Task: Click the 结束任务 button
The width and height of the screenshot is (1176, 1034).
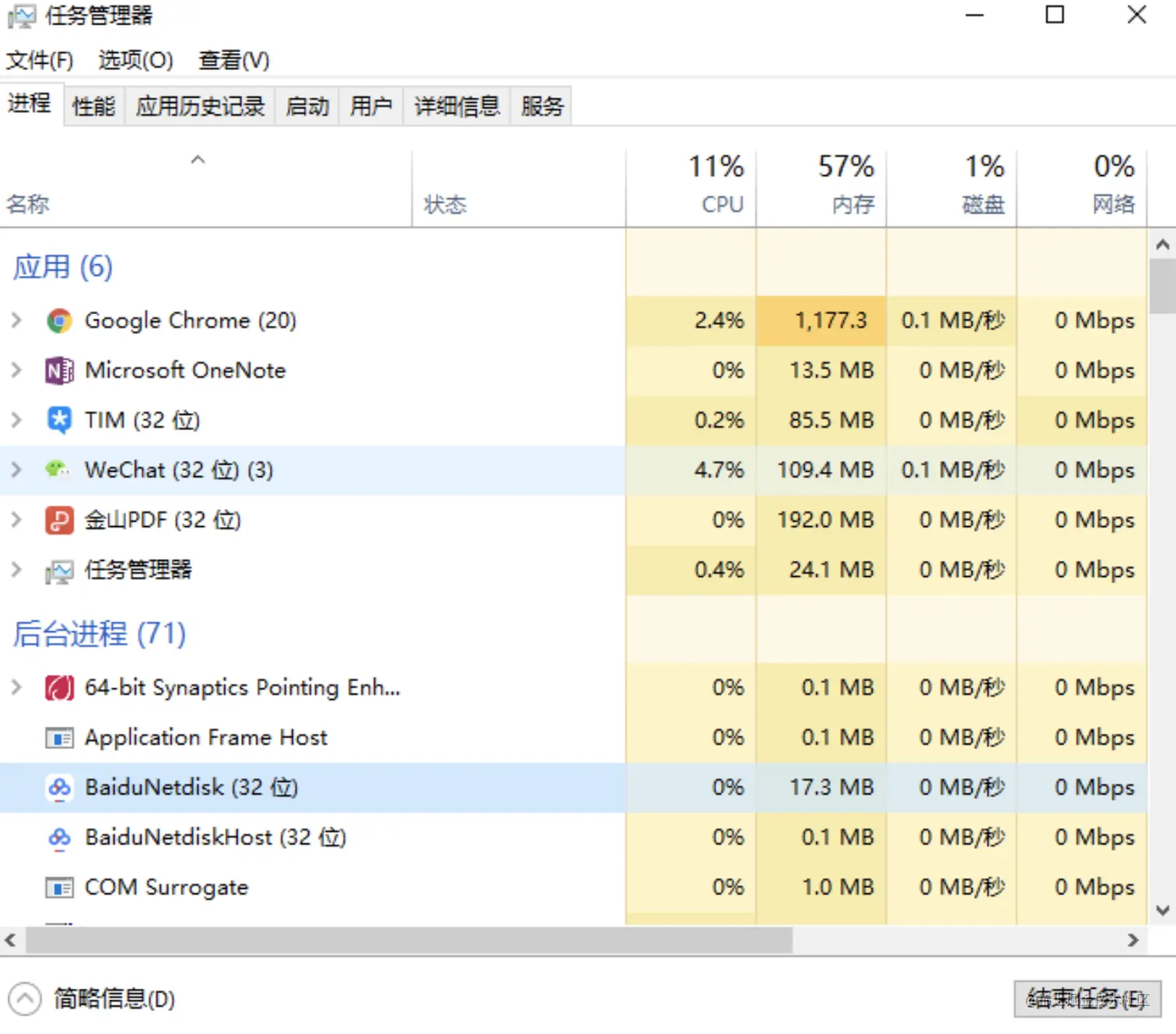Action: [1087, 999]
